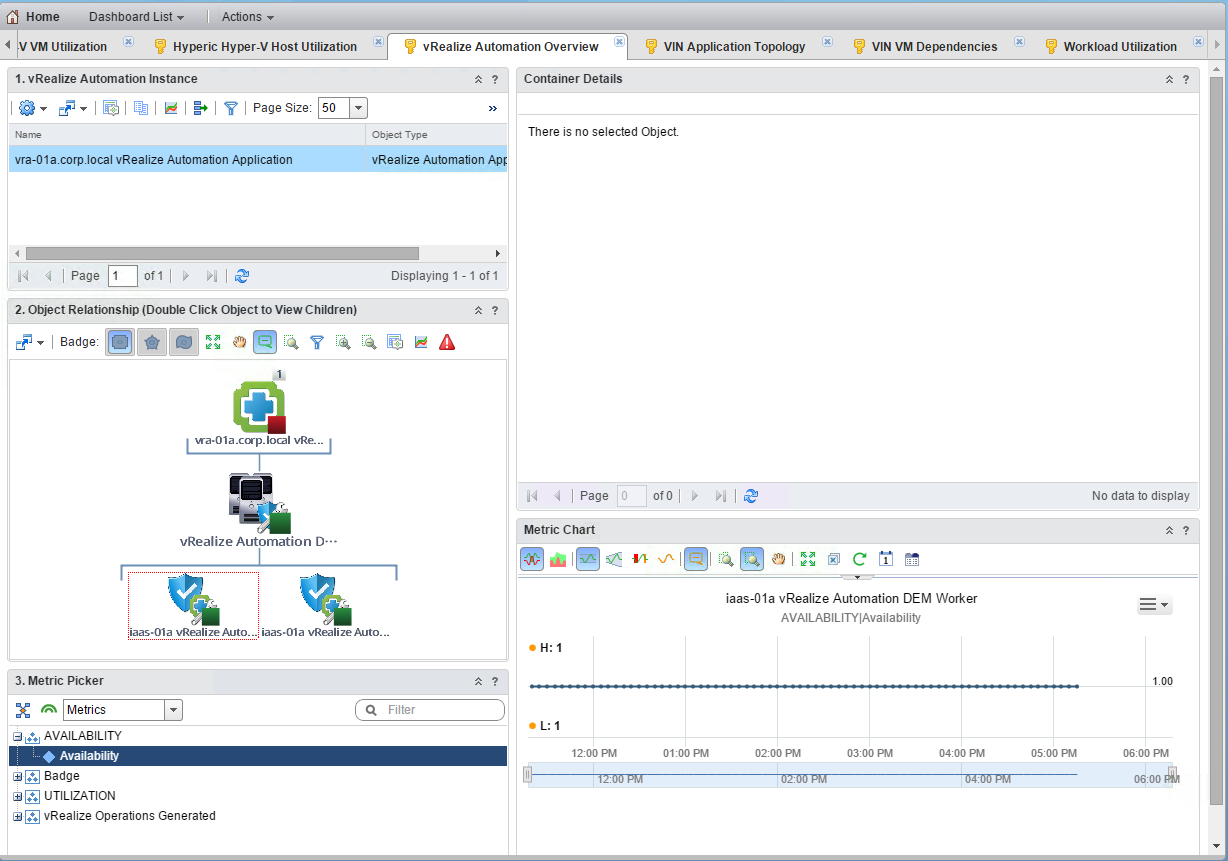
Task: Click zoom out on the Object Relationship toolbar
Action: tap(369, 342)
